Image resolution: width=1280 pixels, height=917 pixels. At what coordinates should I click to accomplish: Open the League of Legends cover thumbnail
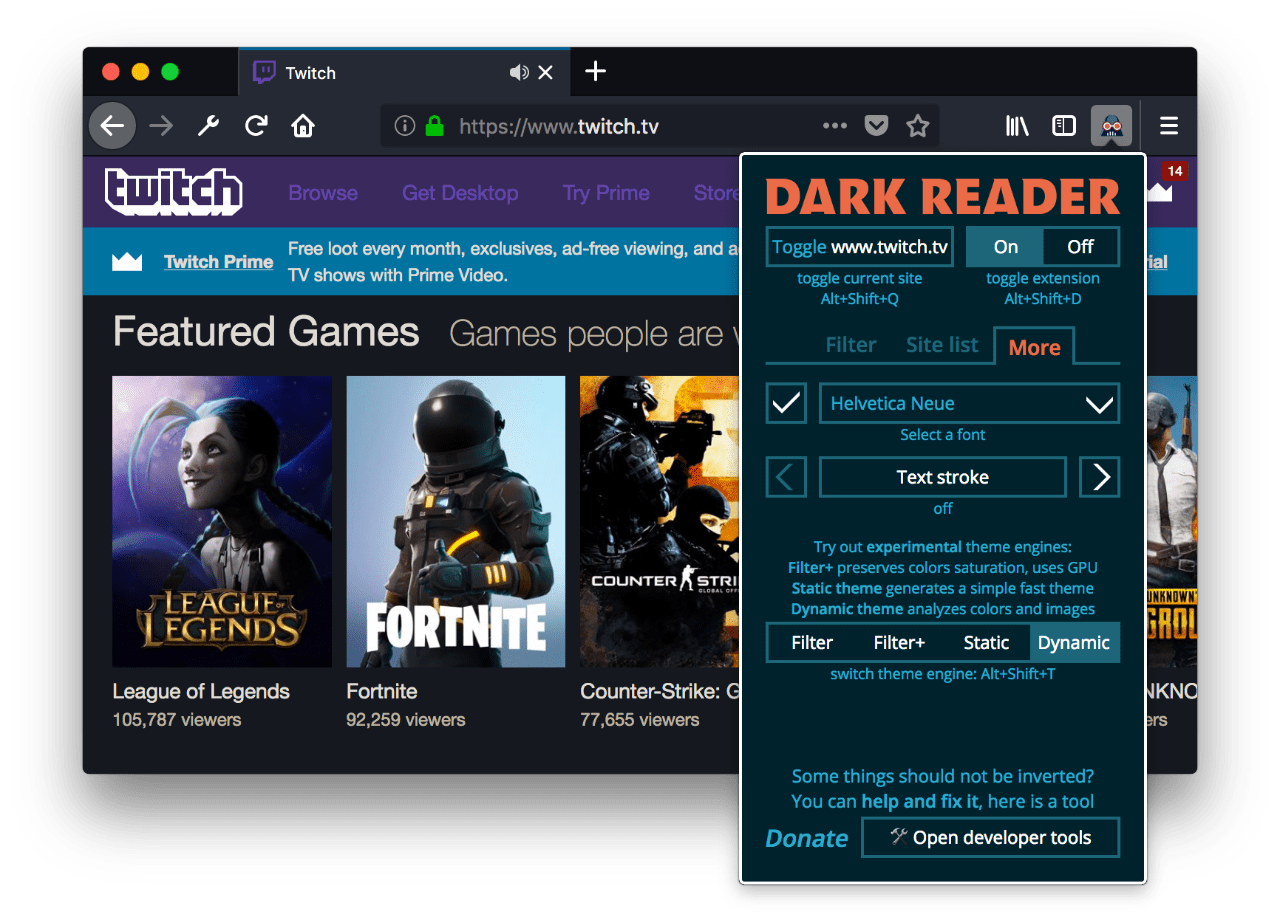pos(222,522)
